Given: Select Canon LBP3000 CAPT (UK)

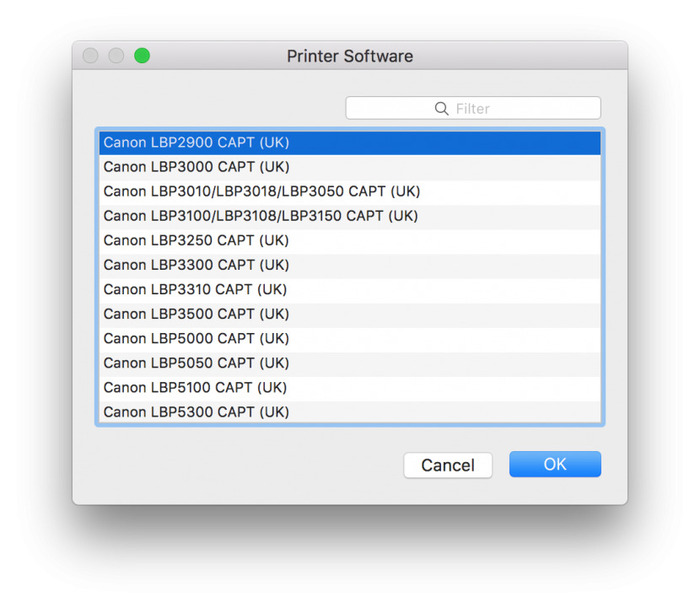Looking at the screenshot, I should [350, 167].
